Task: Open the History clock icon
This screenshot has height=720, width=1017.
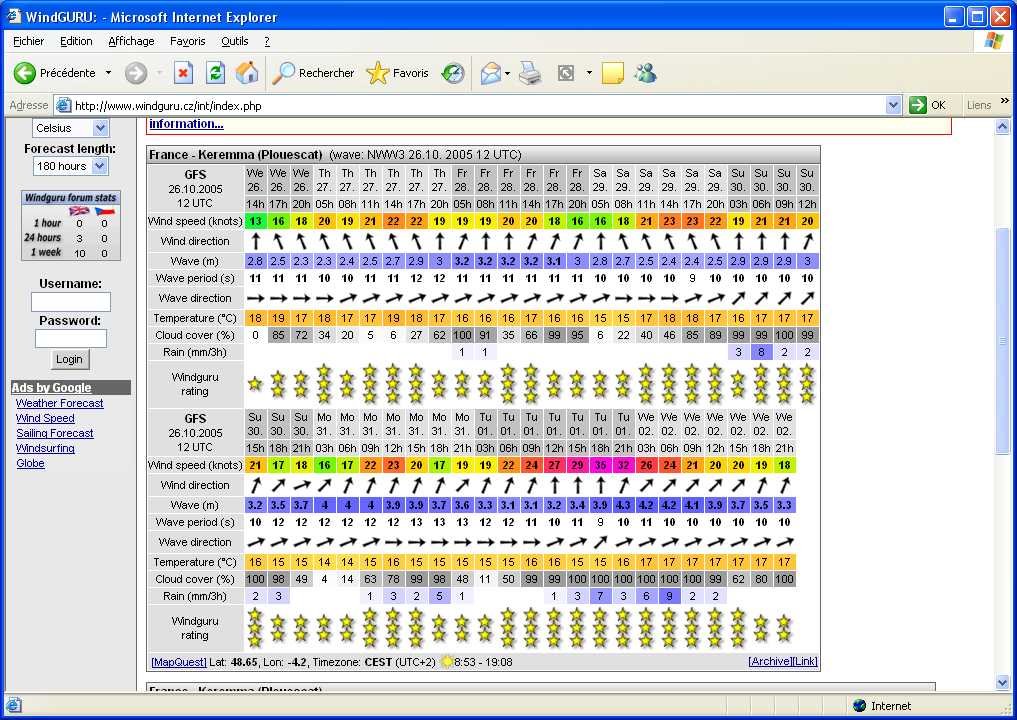Action: pyautogui.click(x=453, y=73)
